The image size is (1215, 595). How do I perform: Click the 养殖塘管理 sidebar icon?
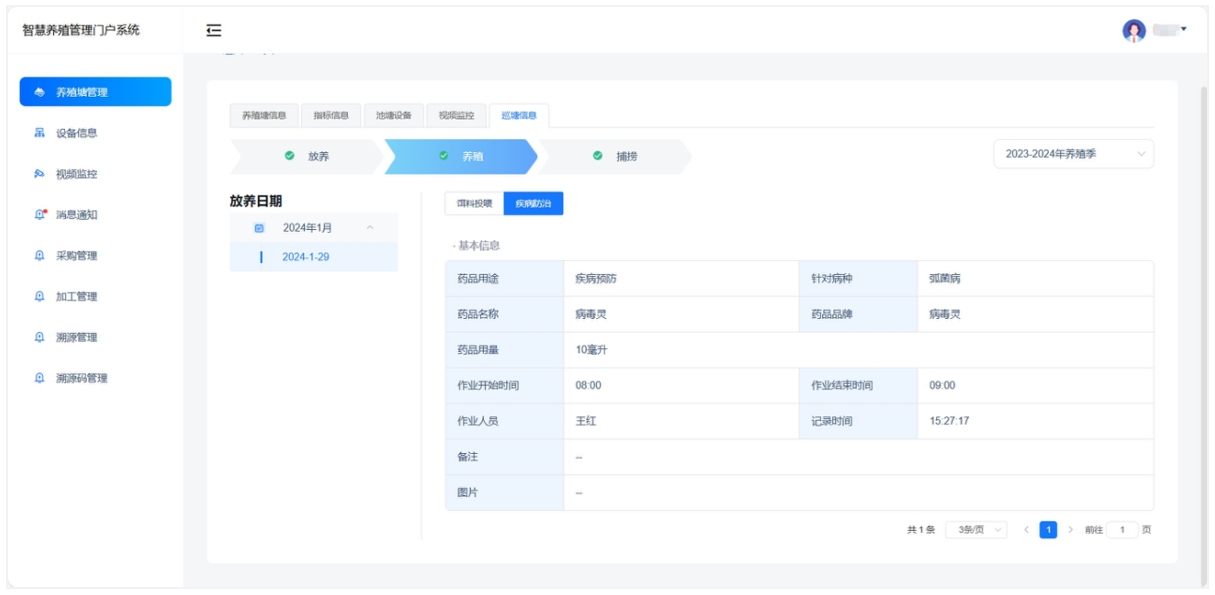(x=39, y=92)
